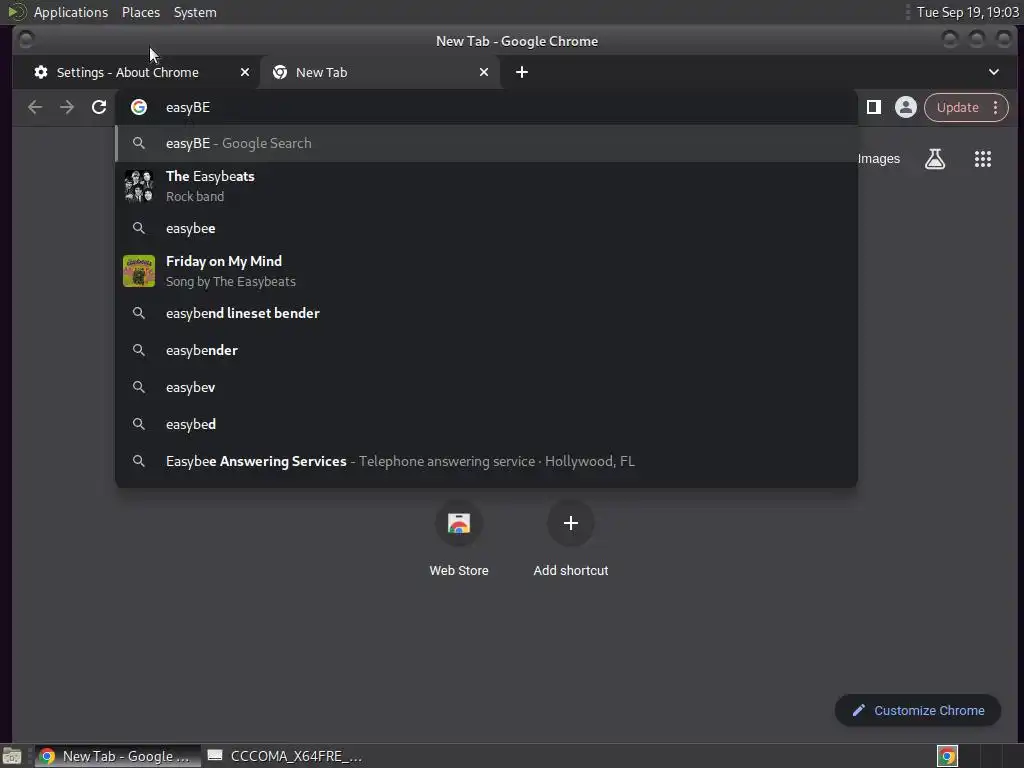This screenshot has height=768, width=1024.
Task: Pick the easybed suggestion
Action: [486, 424]
